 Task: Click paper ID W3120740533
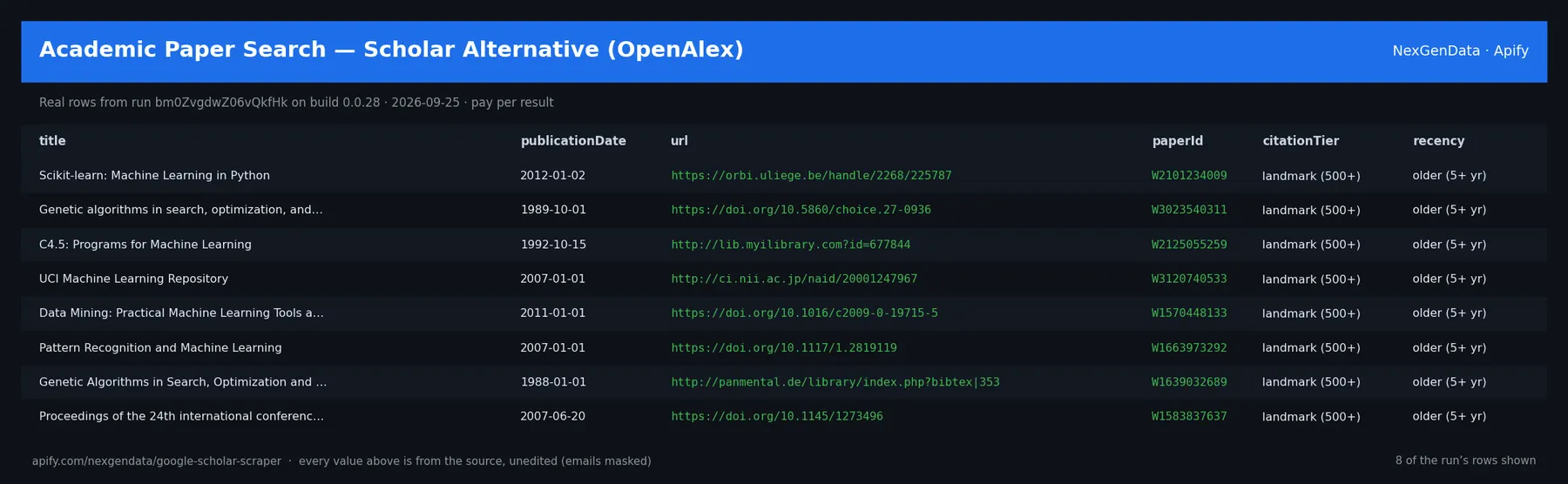[1189, 279]
